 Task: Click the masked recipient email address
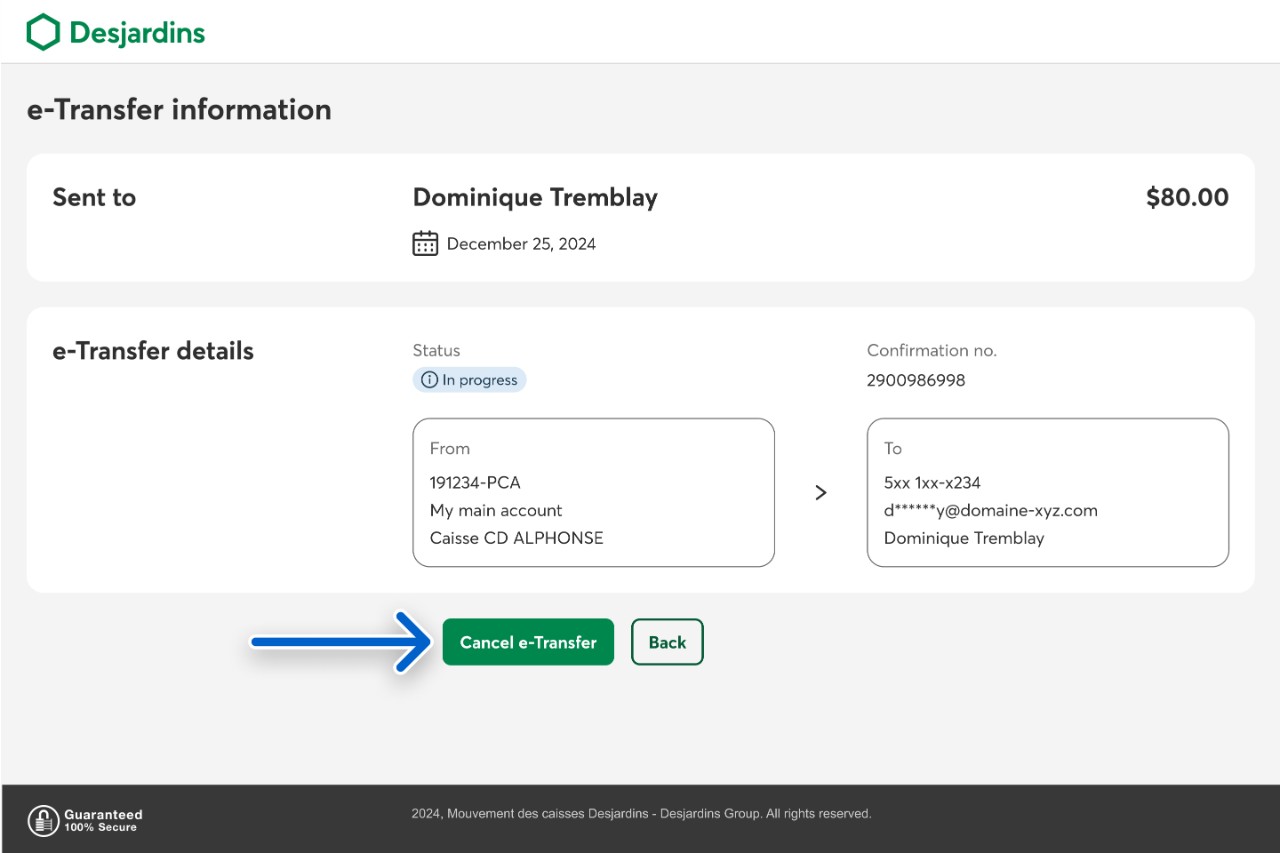[990, 510]
